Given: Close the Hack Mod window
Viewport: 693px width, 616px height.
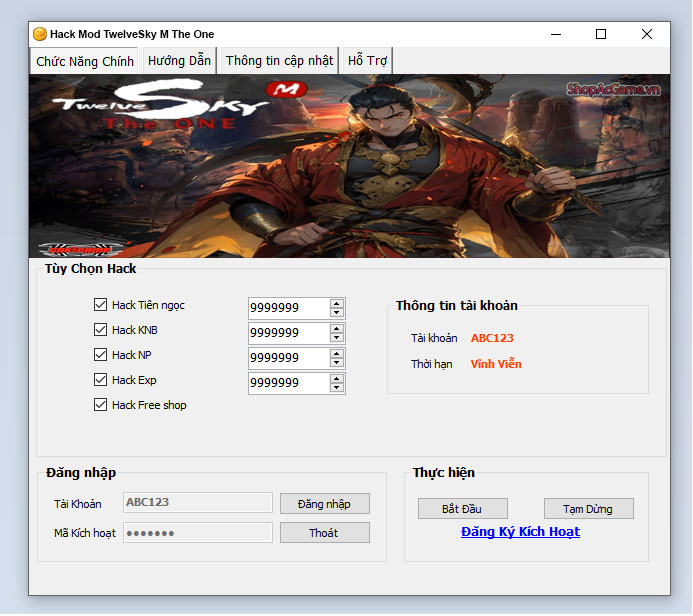Looking at the screenshot, I should [x=647, y=34].
